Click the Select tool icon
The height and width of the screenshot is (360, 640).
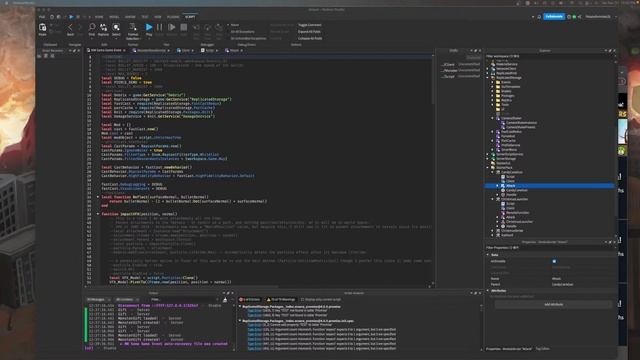point(116,27)
